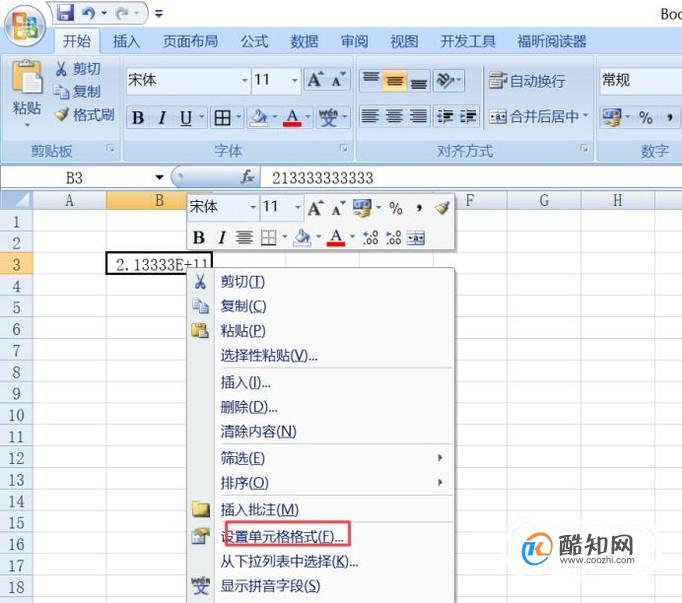Toggle bold in ribbon font group

(138, 117)
